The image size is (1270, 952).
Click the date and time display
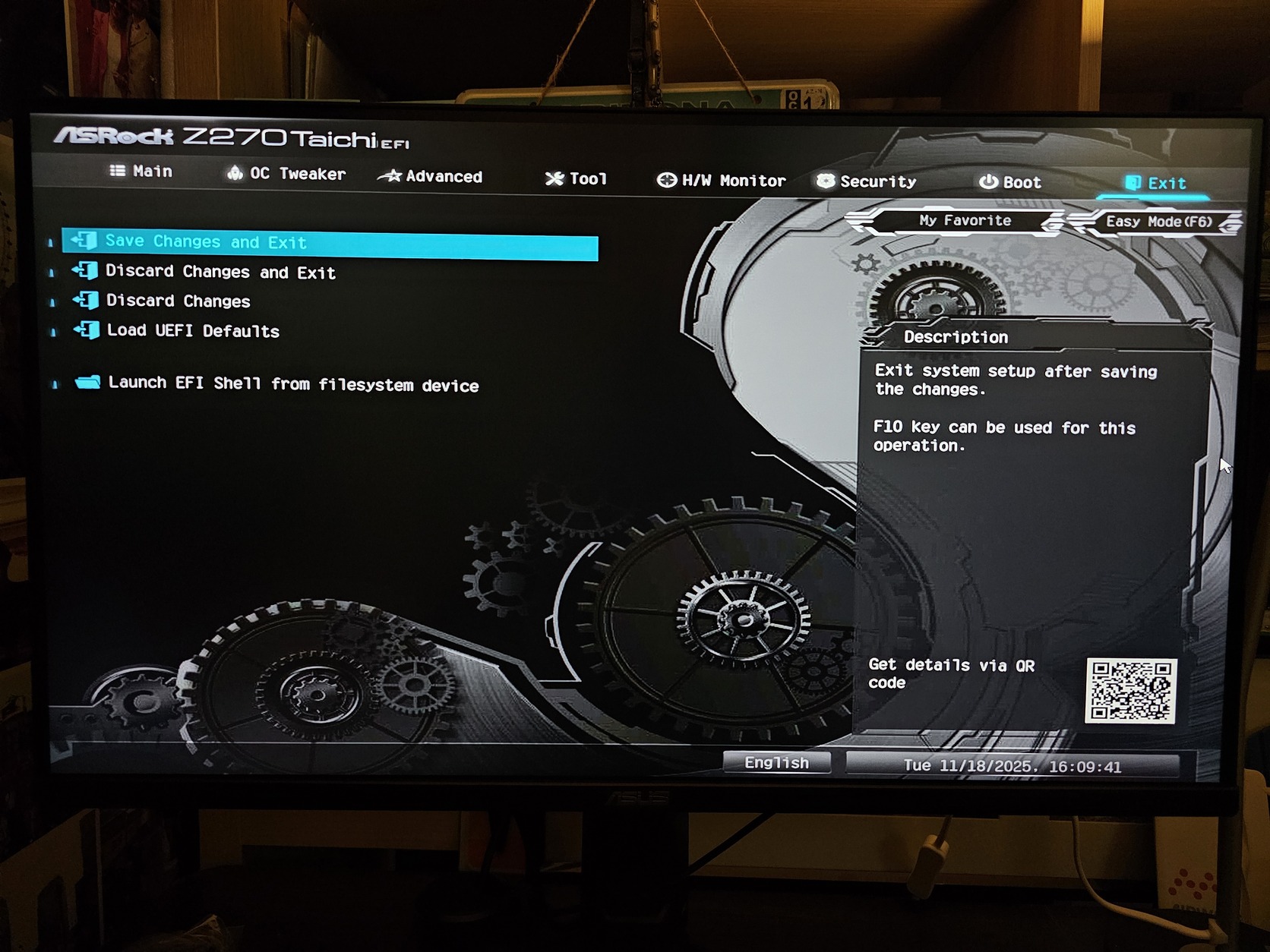click(x=1013, y=765)
